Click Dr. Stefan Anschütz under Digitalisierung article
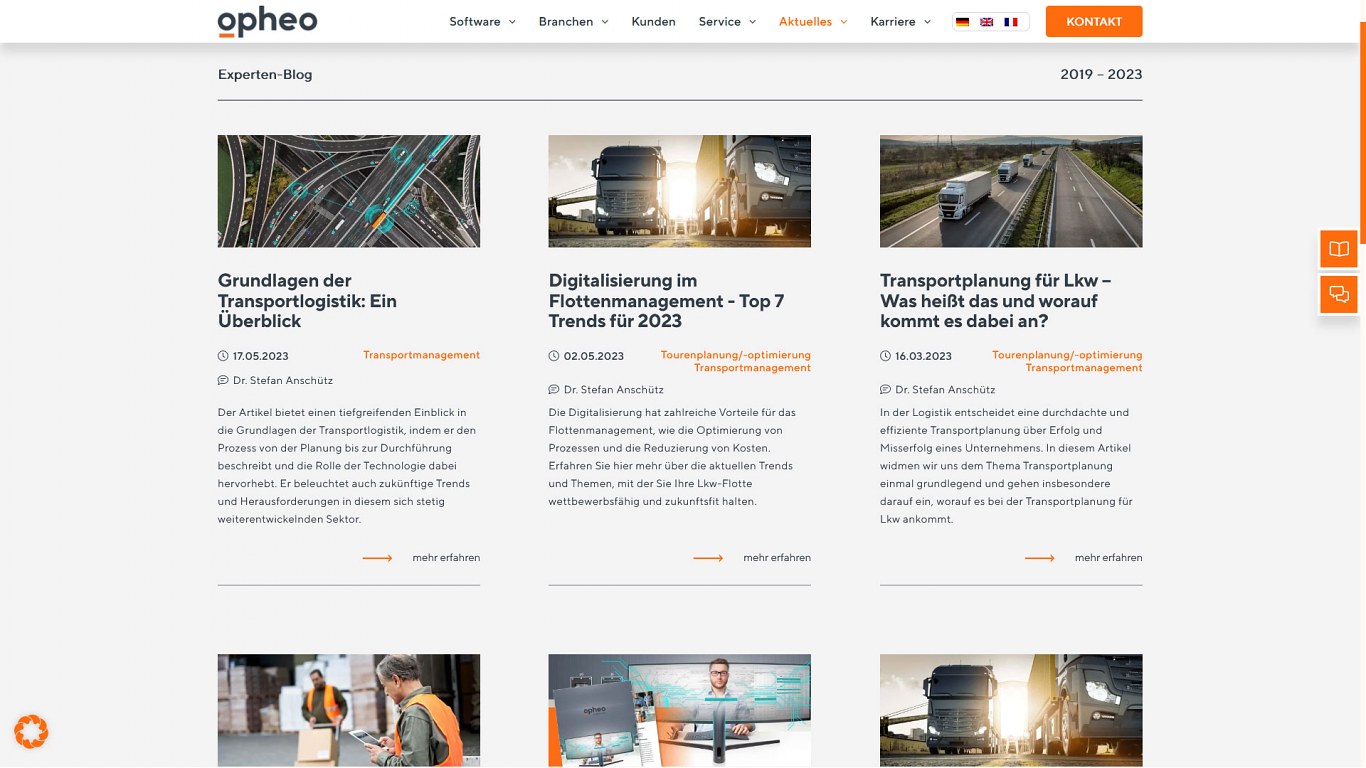The image size is (1366, 768). tap(614, 390)
